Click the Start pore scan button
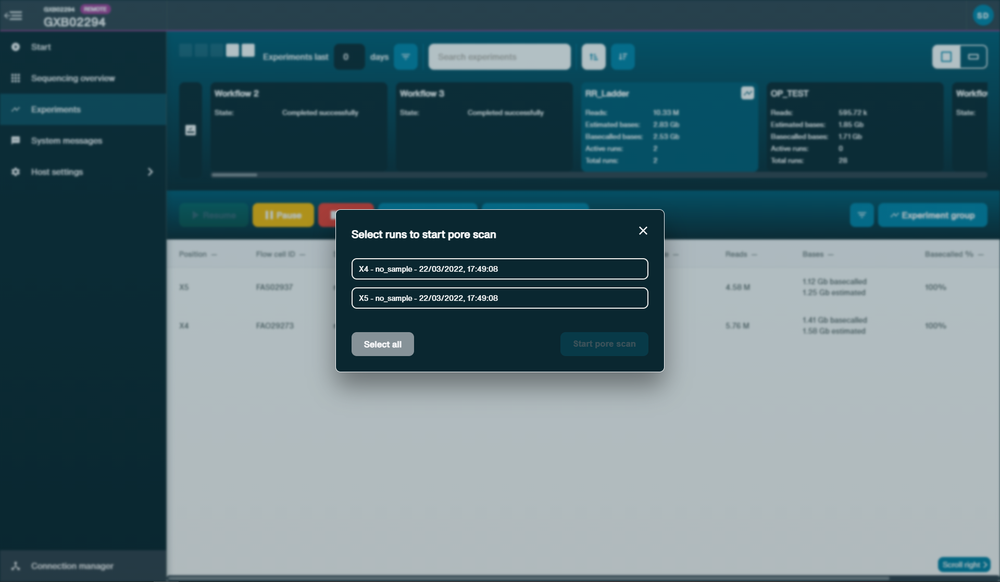The width and height of the screenshot is (1000, 582). pyautogui.click(x=604, y=344)
